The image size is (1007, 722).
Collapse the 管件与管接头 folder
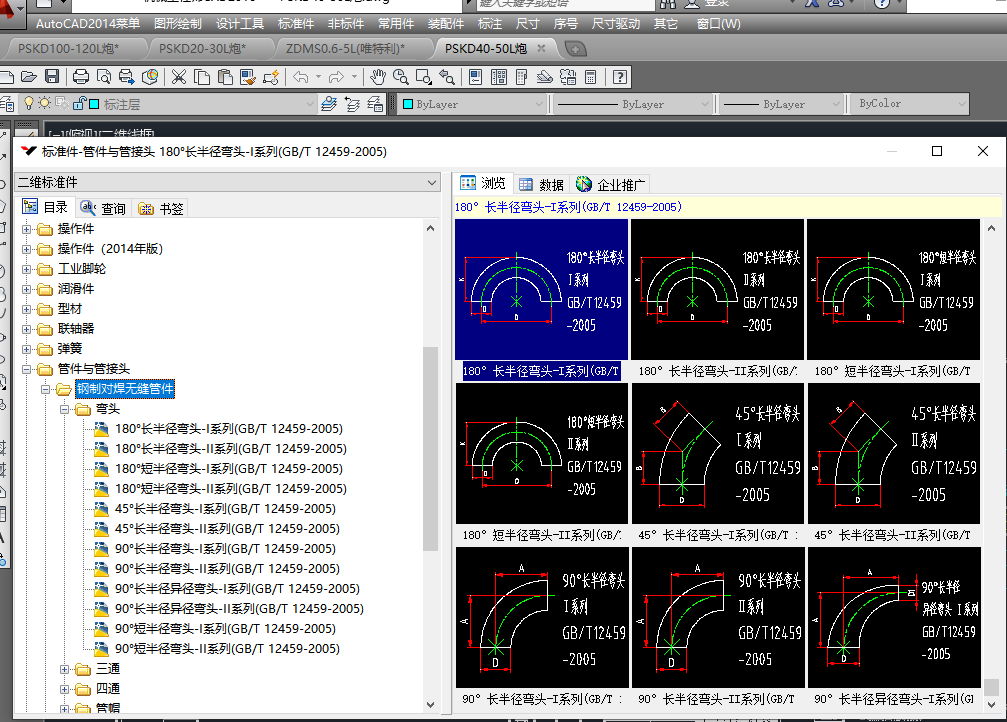tap(26, 369)
